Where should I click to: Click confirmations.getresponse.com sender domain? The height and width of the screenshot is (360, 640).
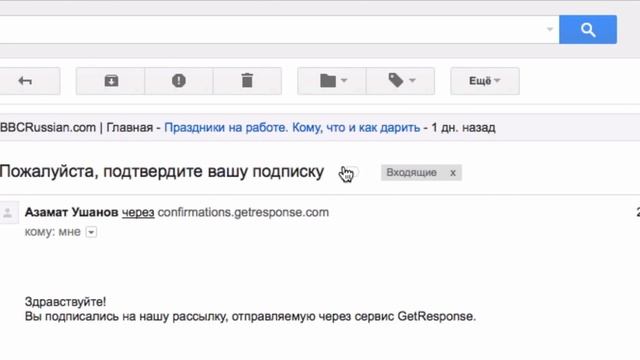[243, 212]
